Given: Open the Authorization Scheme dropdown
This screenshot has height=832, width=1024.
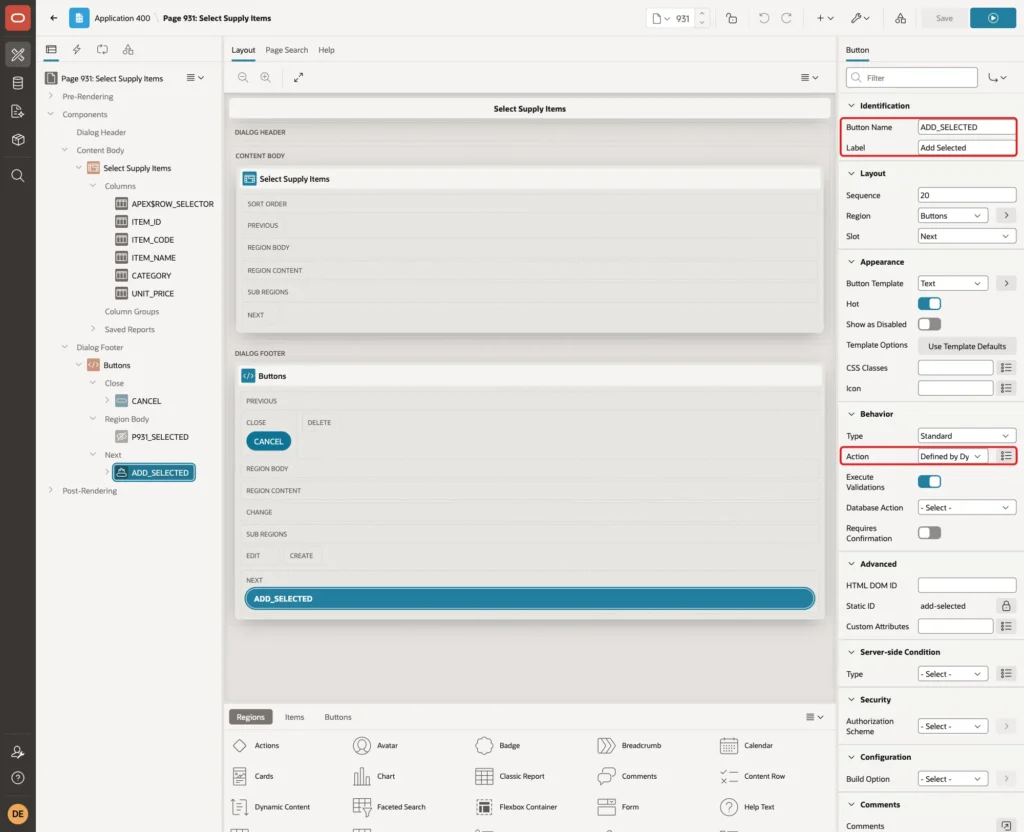Looking at the screenshot, I should [953, 726].
